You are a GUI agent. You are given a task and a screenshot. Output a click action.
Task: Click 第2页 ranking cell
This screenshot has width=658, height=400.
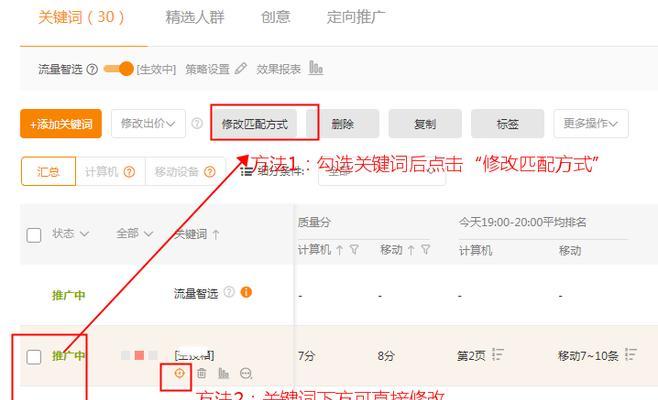[471, 356]
